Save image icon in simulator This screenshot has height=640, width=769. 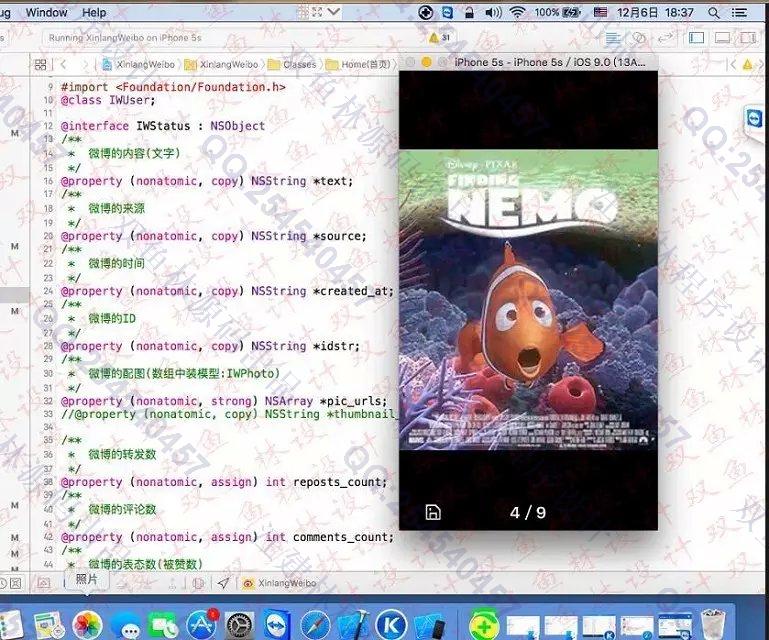[433, 512]
